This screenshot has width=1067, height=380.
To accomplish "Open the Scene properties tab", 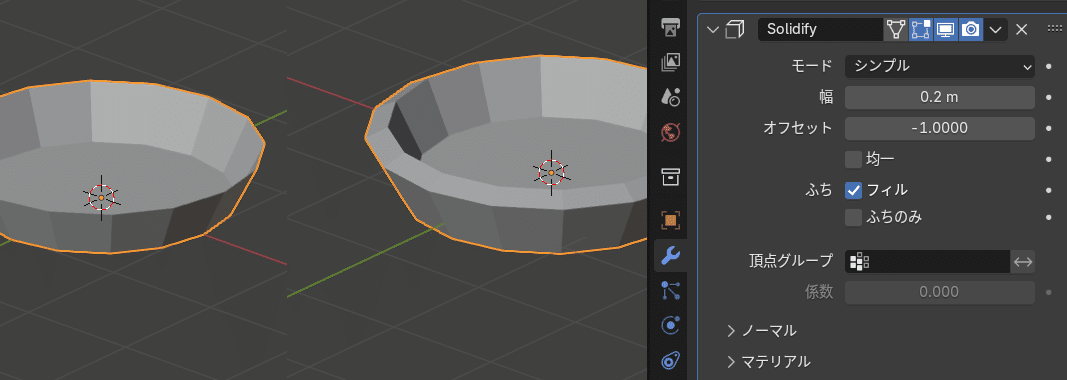I will [670, 97].
